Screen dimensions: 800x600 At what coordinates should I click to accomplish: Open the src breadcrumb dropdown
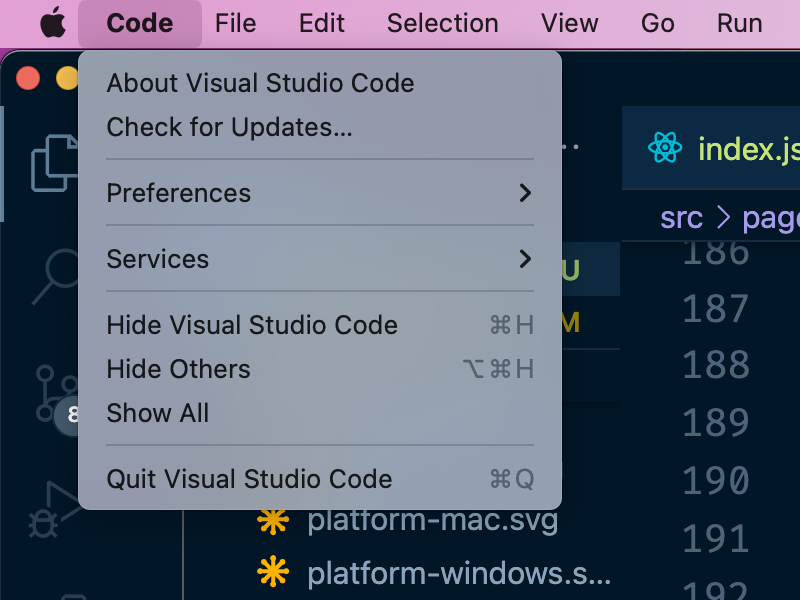click(681, 218)
